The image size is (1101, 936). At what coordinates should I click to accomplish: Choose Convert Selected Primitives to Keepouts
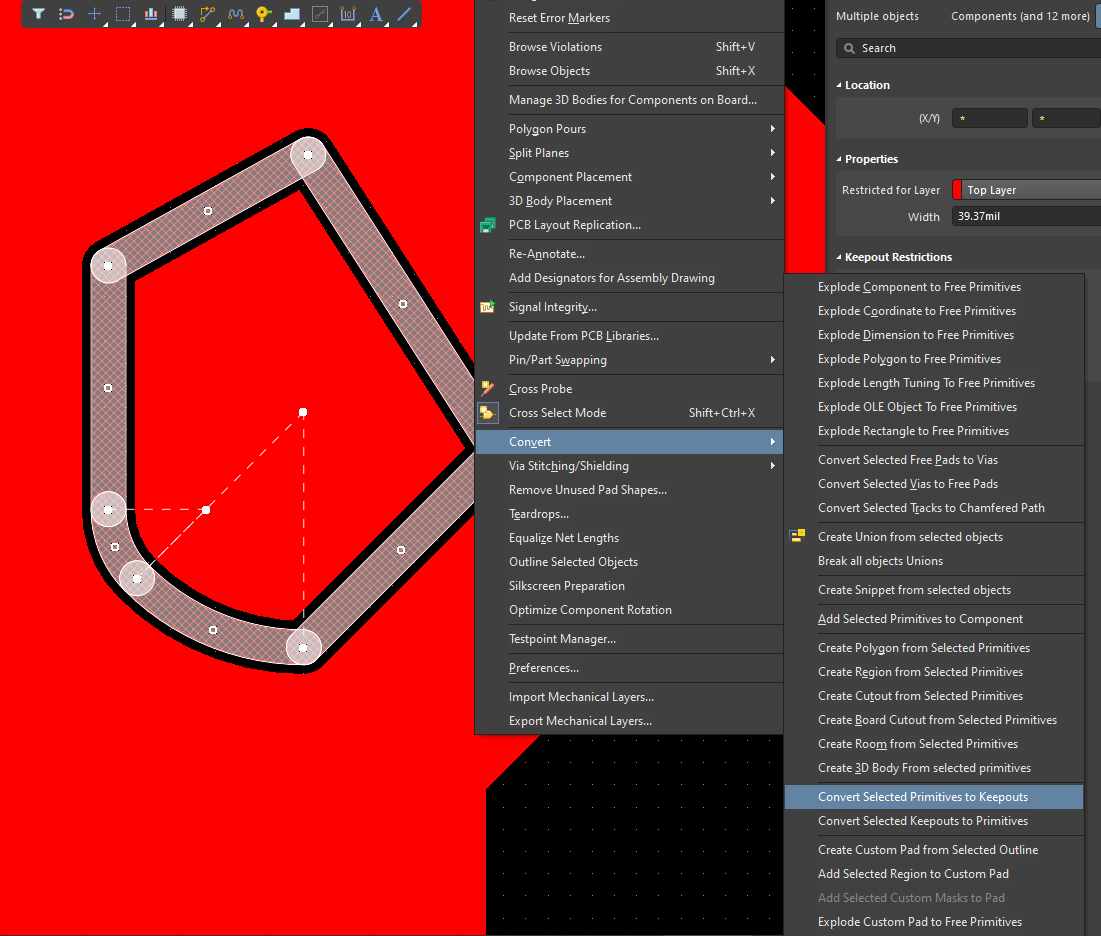[x=922, y=797]
